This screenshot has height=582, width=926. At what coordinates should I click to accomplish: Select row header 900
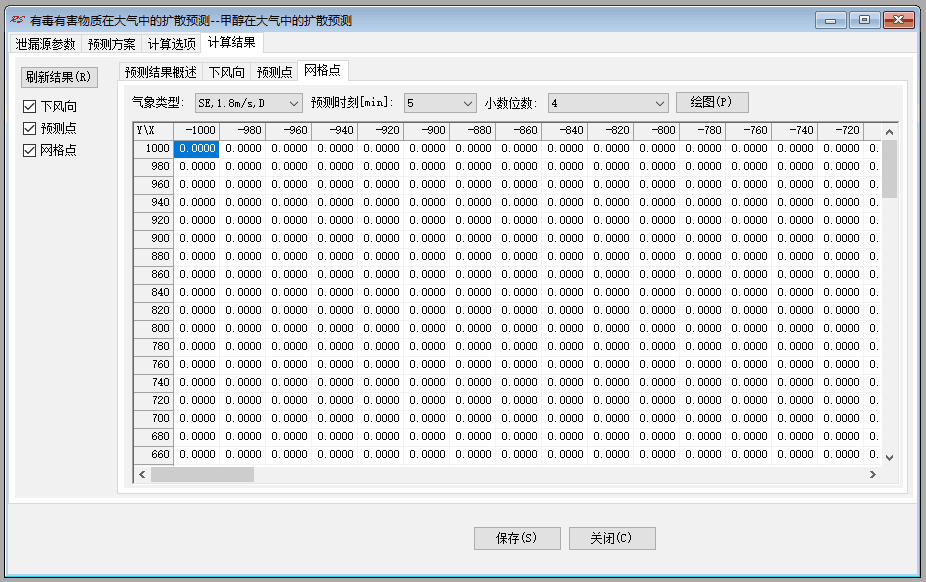click(x=154, y=238)
